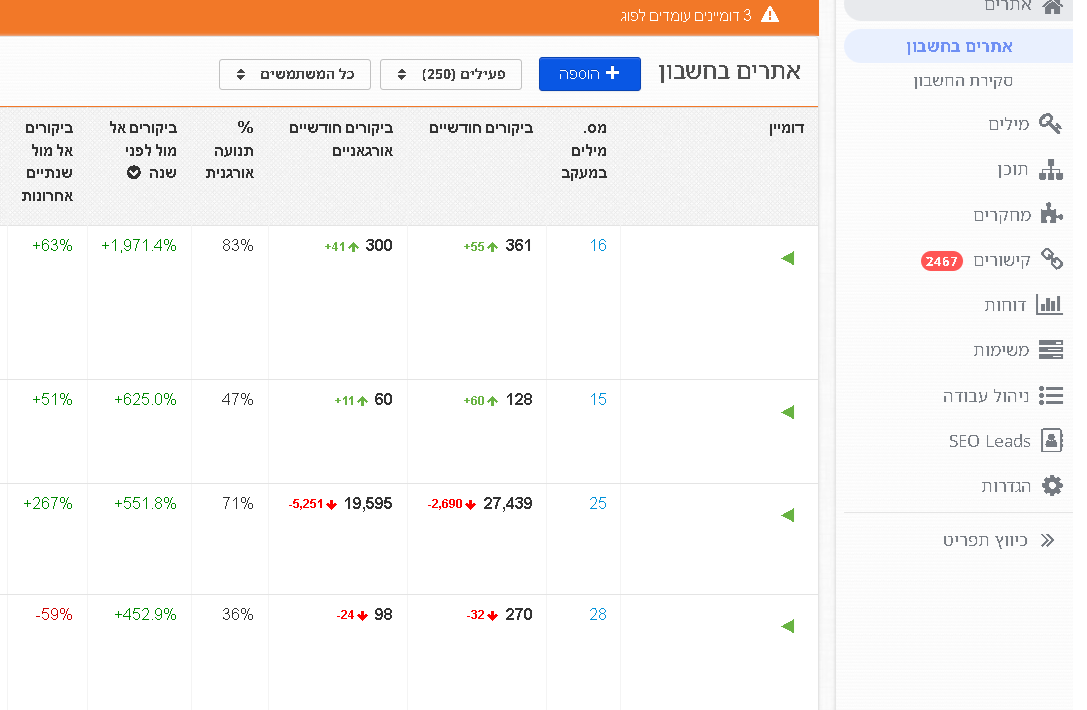Screen dimensions: 1087x710
Task: Expand the row with 270 monthly visits
Action: [788, 626]
